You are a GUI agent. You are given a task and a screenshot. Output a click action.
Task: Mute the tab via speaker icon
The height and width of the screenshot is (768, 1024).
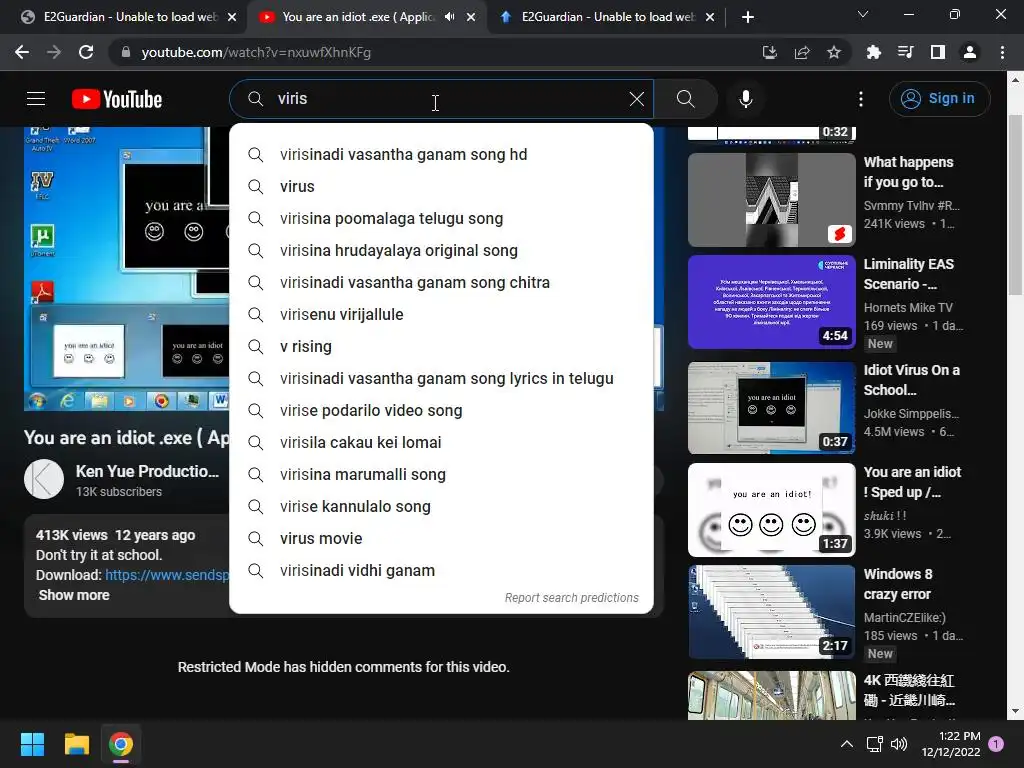click(x=449, y=17)
